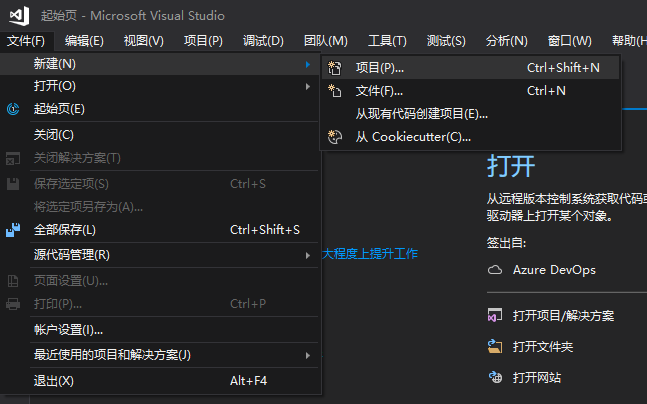Screen dimensions: 647x404
Task: Click the Ctrl+Shift+S shortcut text
Action: click(265, 230)
